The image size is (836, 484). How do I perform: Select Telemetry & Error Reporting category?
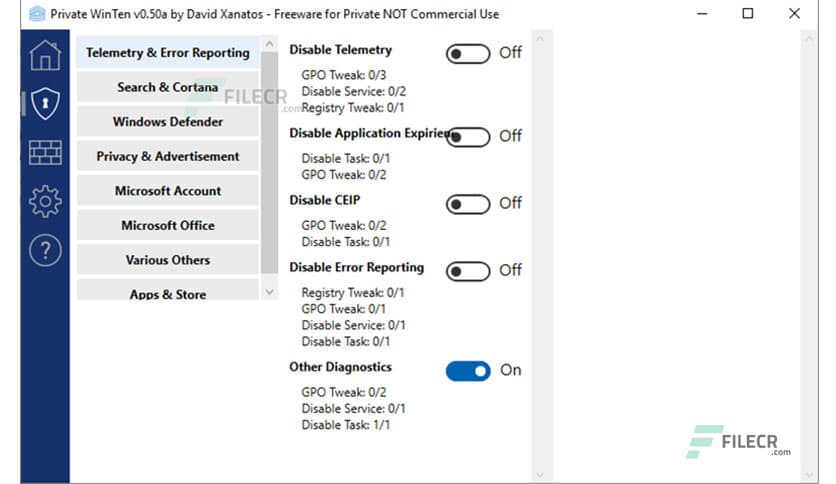[x=167, y=53]
